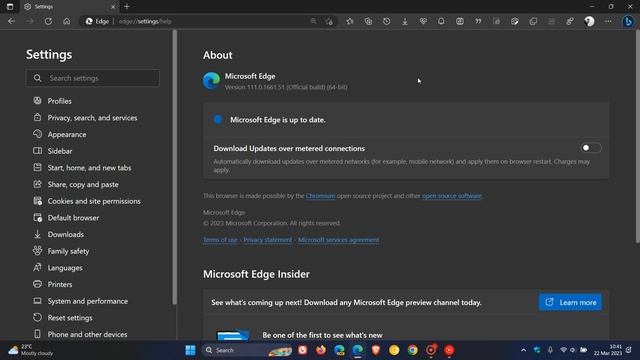
Task: Open the Privacy statement link
Action: (x=268, y=240)
